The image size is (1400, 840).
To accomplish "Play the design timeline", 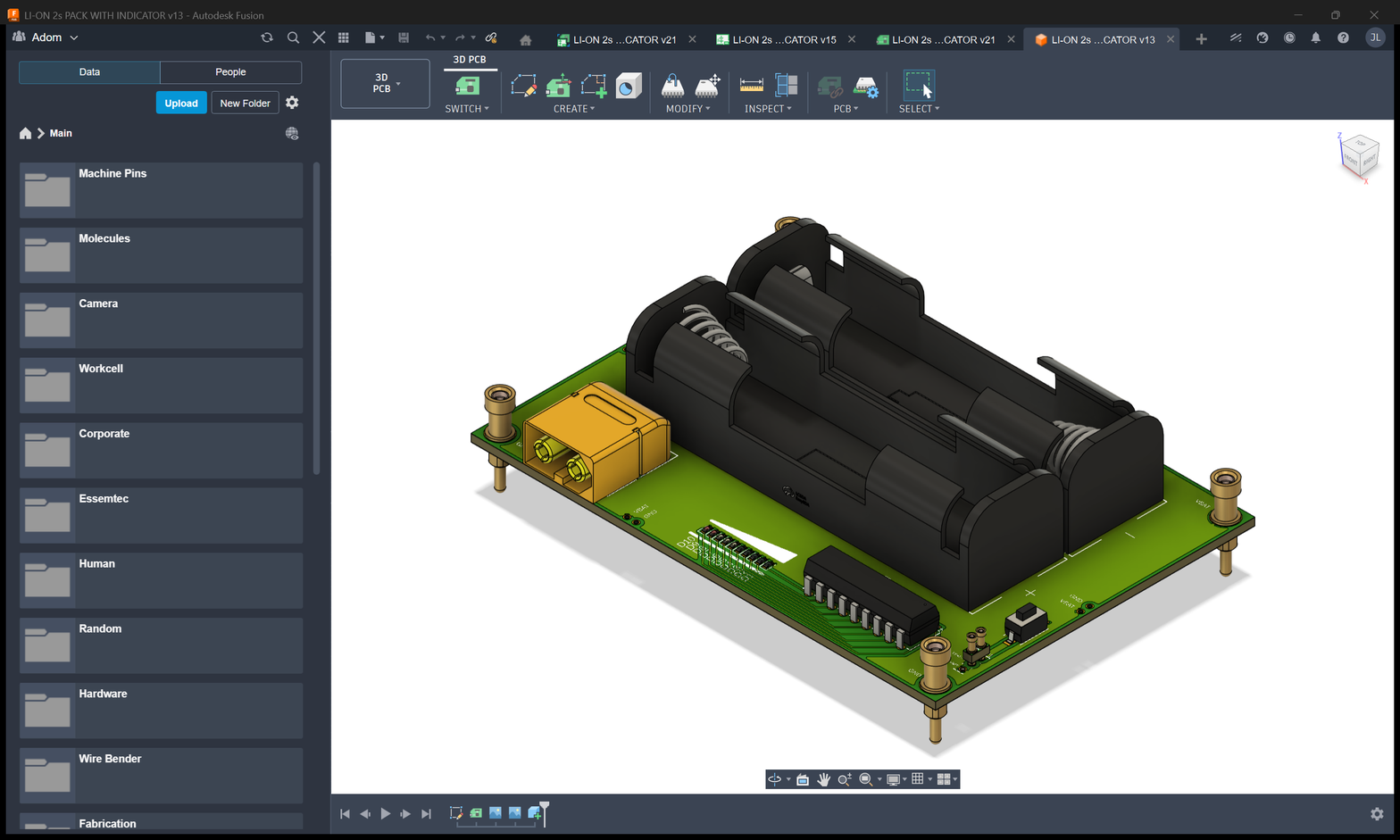I will pyautogui.click(x=385, y=813).
